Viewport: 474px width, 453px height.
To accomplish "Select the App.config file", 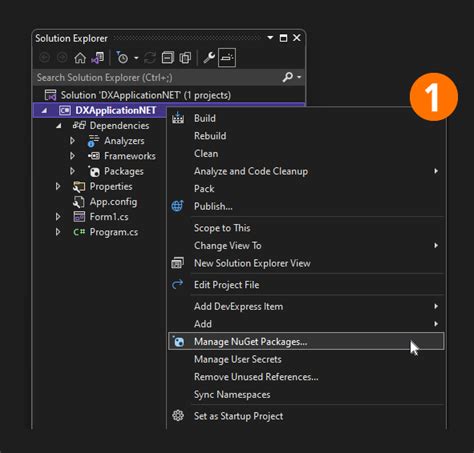I will 113,202.
